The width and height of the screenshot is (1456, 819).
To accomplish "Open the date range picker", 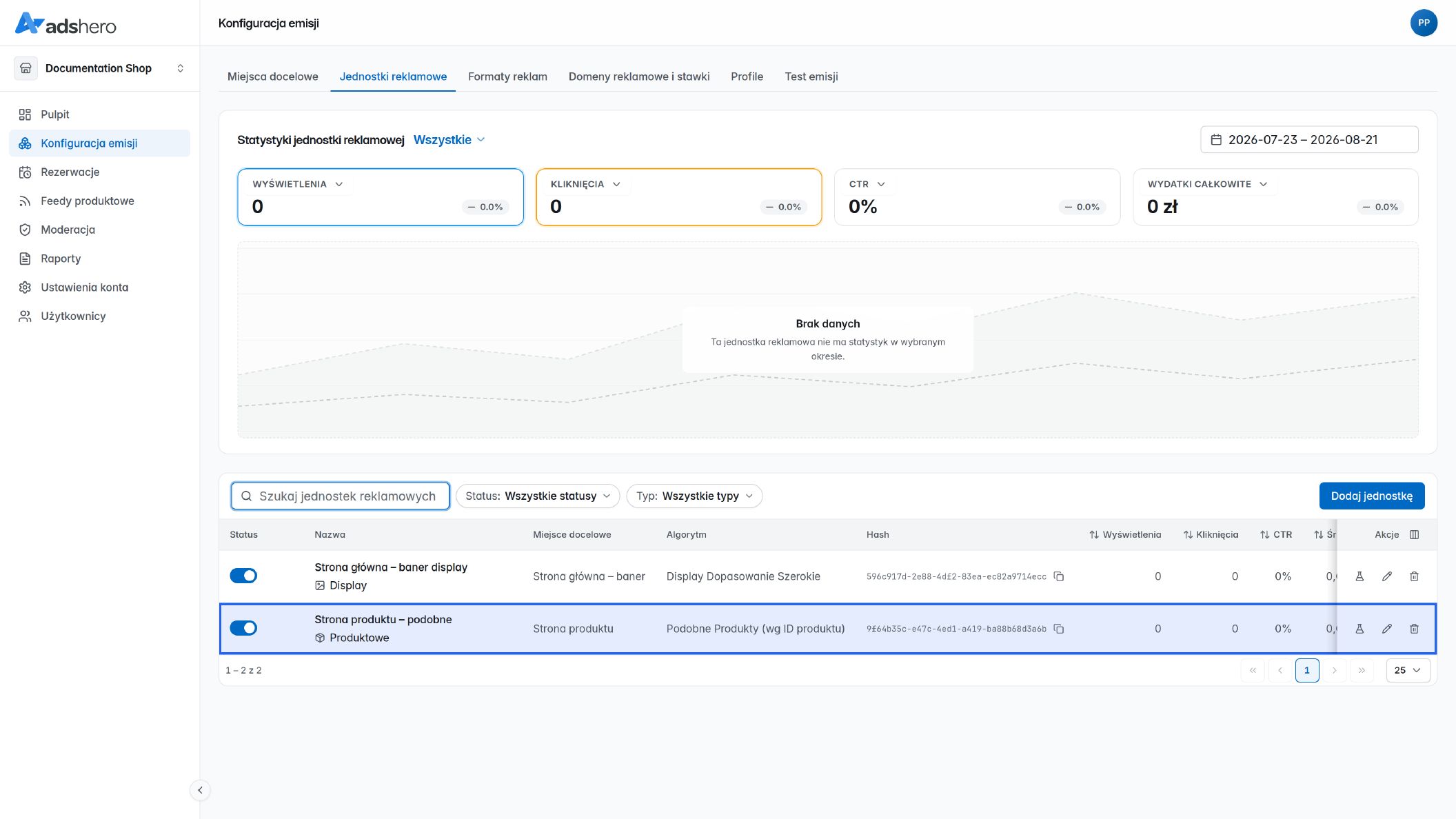I will tap(1309, 139).
